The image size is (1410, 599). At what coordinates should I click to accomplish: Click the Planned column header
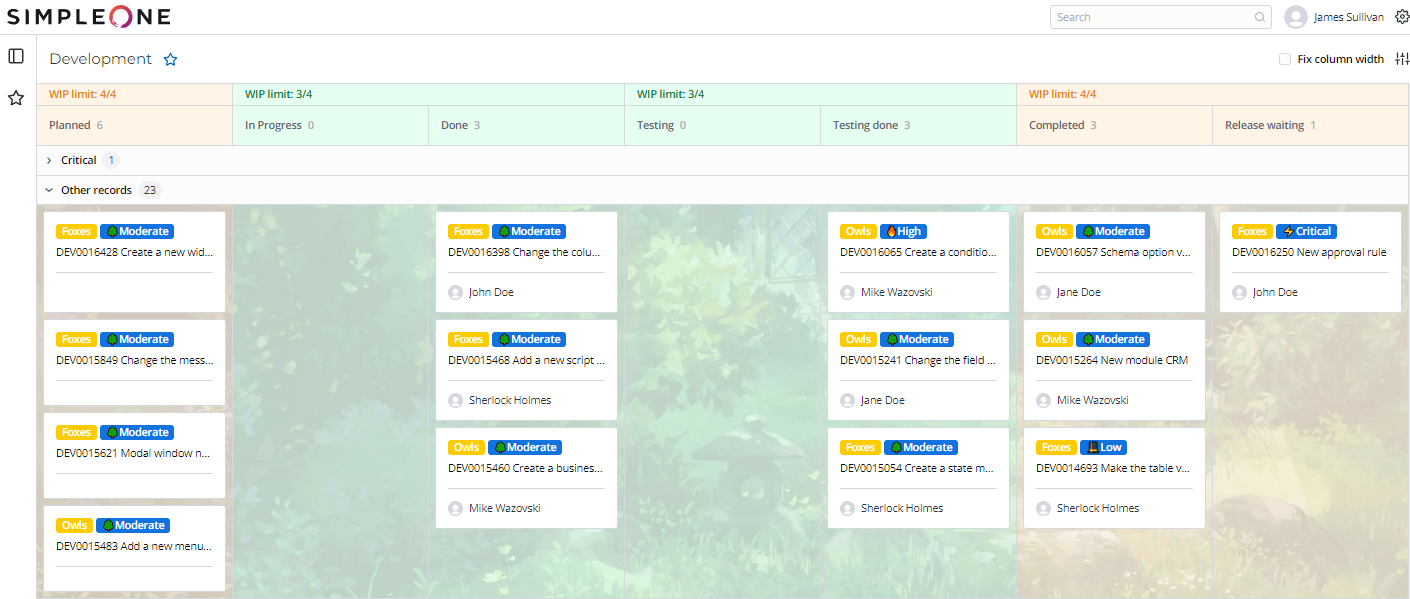(x=70, y=125)
